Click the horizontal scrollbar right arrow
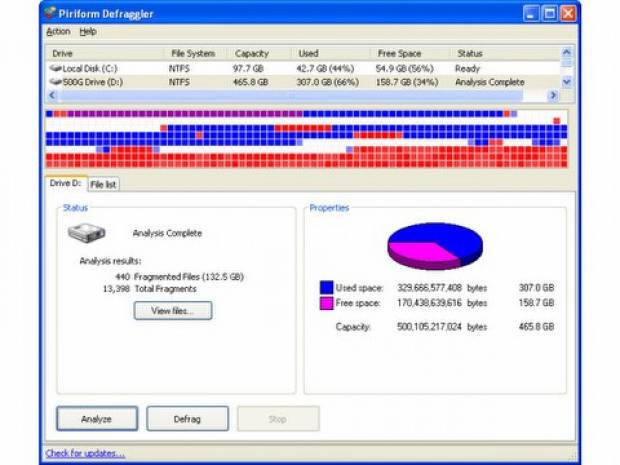The image size is (620, 465). point(553,95)
